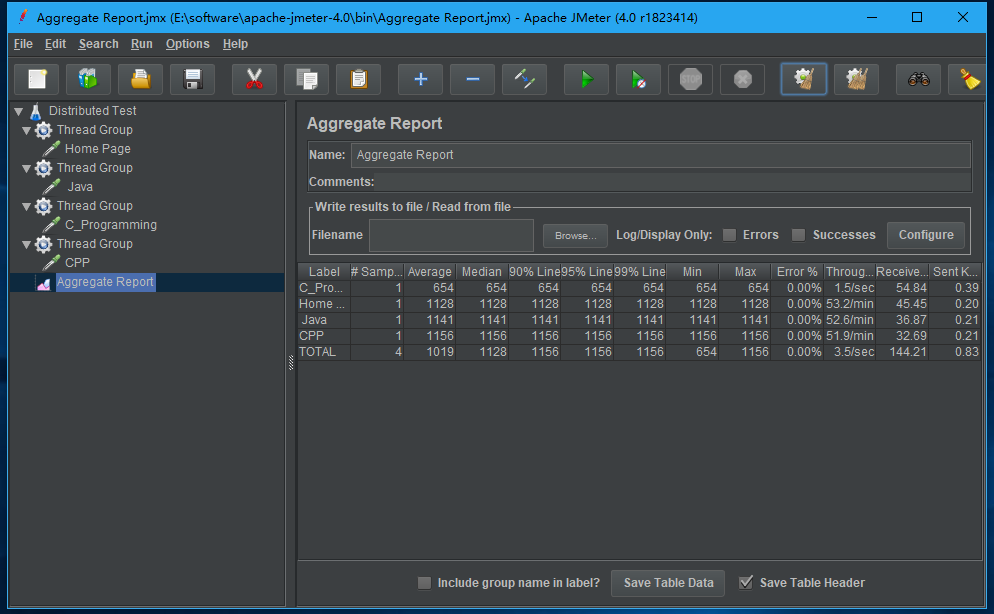Click the gear icon above the Java sampler

(x=43, y=168)
